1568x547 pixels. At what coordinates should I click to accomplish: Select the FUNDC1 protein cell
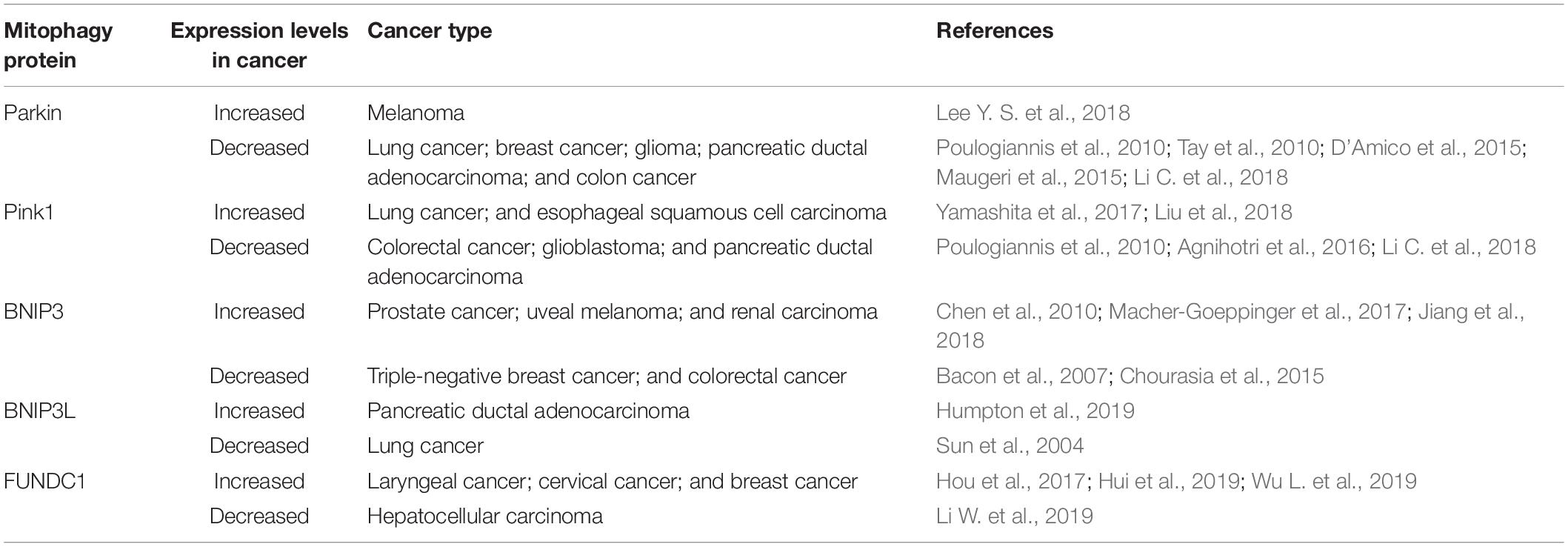[44, 481]
